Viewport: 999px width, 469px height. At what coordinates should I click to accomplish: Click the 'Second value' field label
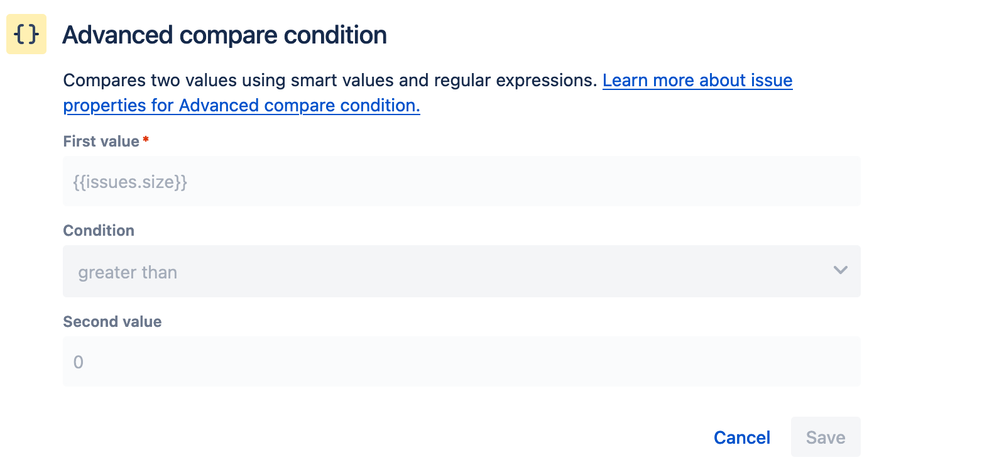coord(112,322)
